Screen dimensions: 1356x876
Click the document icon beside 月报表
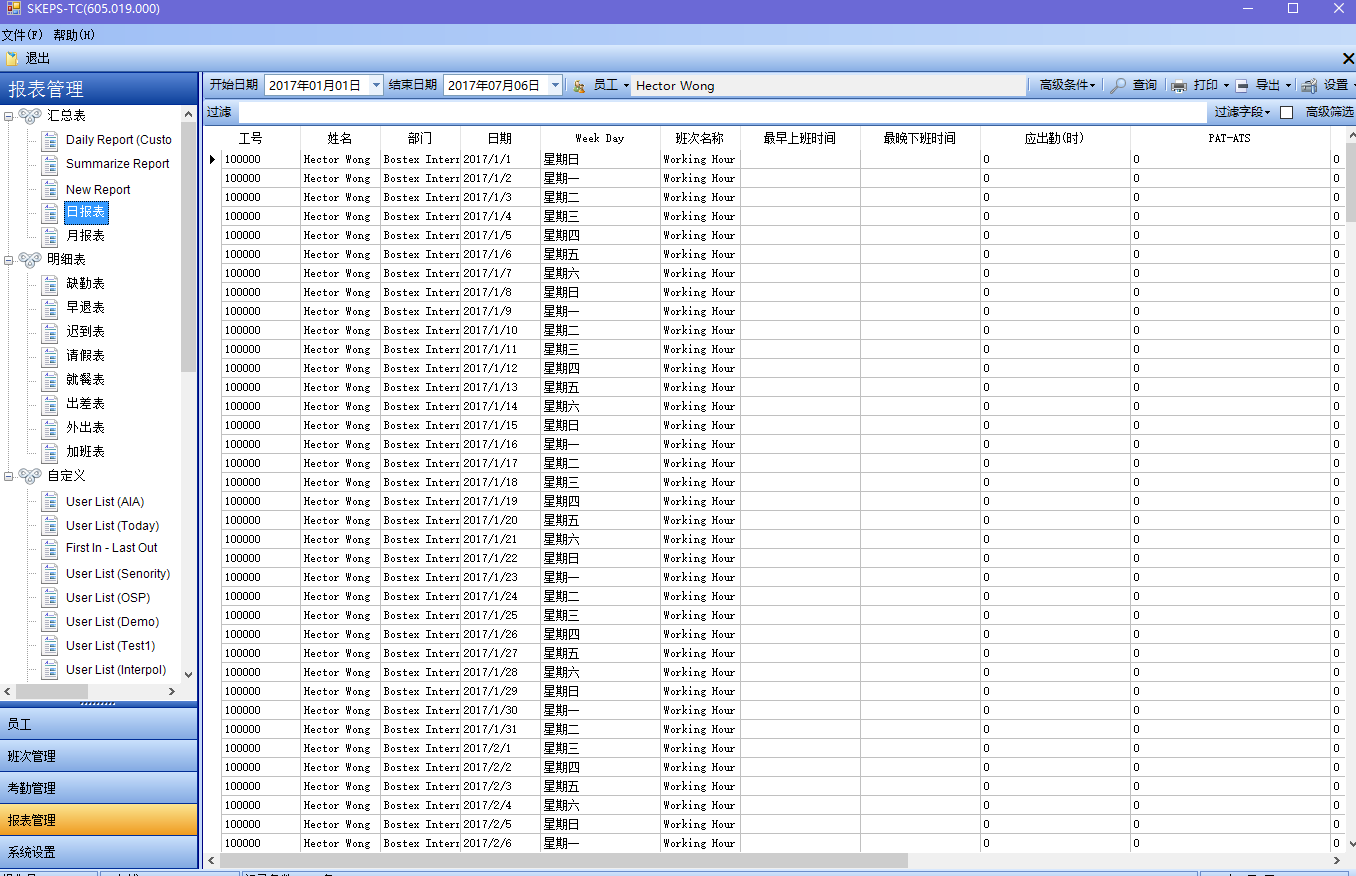pos(50,236)
